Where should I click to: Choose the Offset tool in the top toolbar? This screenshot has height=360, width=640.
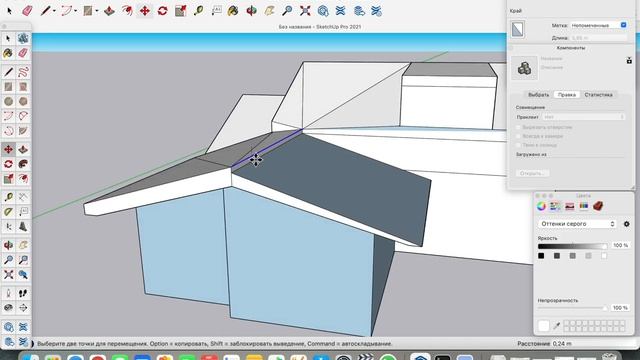click(x=127, y=11)
